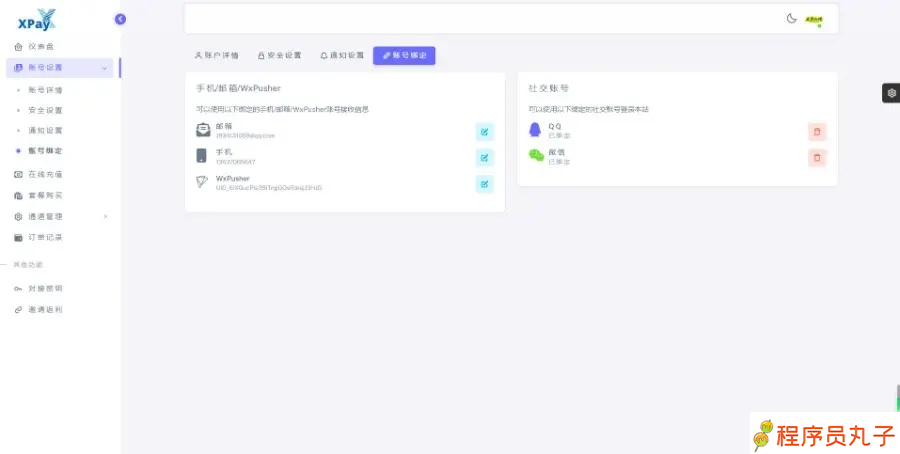Click the QQ penguin icon

(x=535, y=130)
